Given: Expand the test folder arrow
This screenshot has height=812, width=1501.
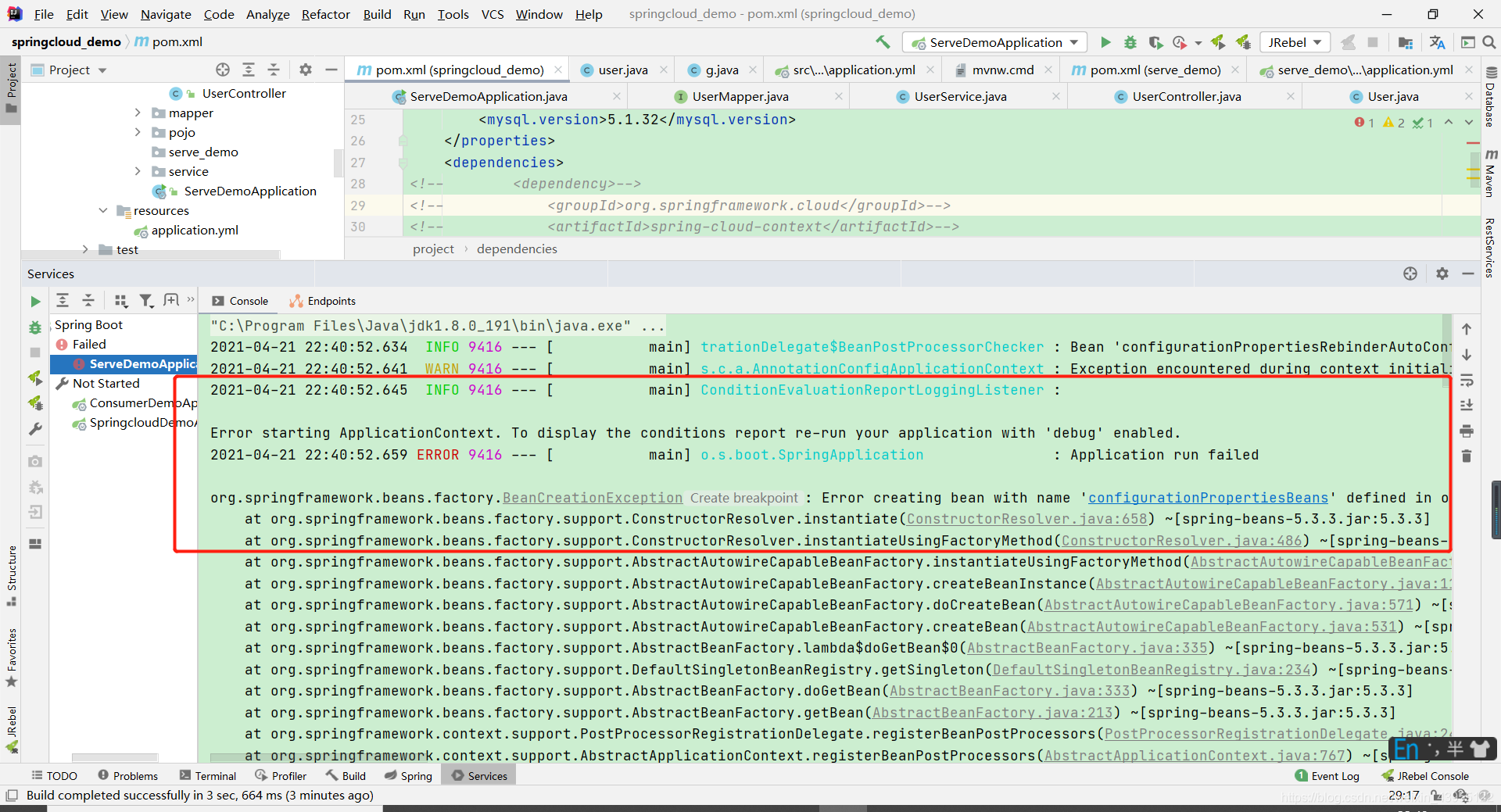Looking at the screenshot, I should pyautogui.click(x=85, y=249).
